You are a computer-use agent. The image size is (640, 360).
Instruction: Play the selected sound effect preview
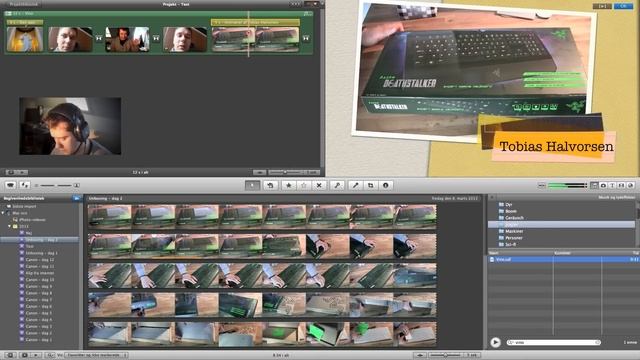click(495, 342)
